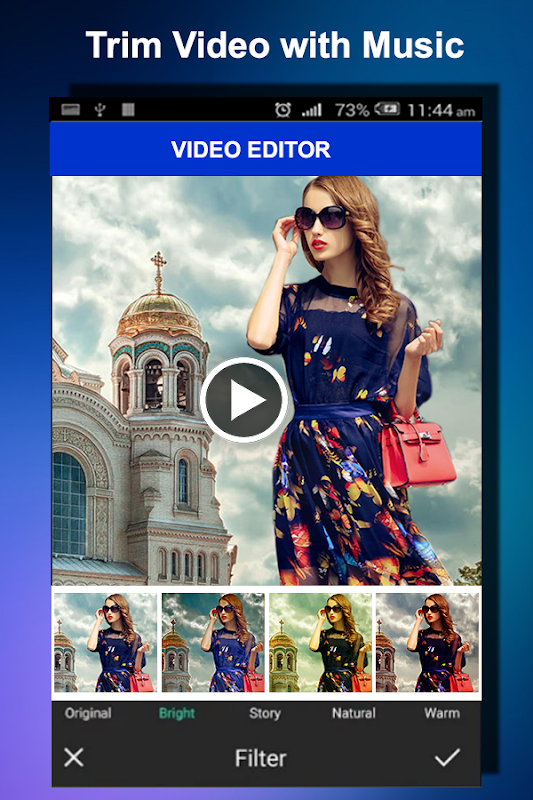Choose the second, teal-tinted filter thumbnail
Viewport: 533px width, 800px height.
pos(213,642)
